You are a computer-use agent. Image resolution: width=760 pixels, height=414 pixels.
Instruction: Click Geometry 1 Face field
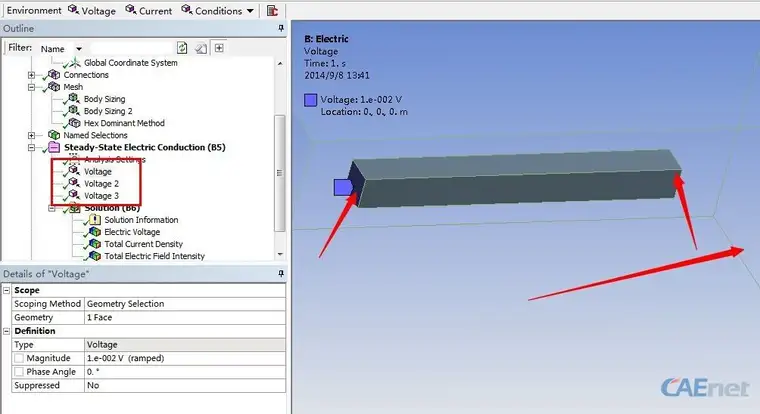pos(185,318)
